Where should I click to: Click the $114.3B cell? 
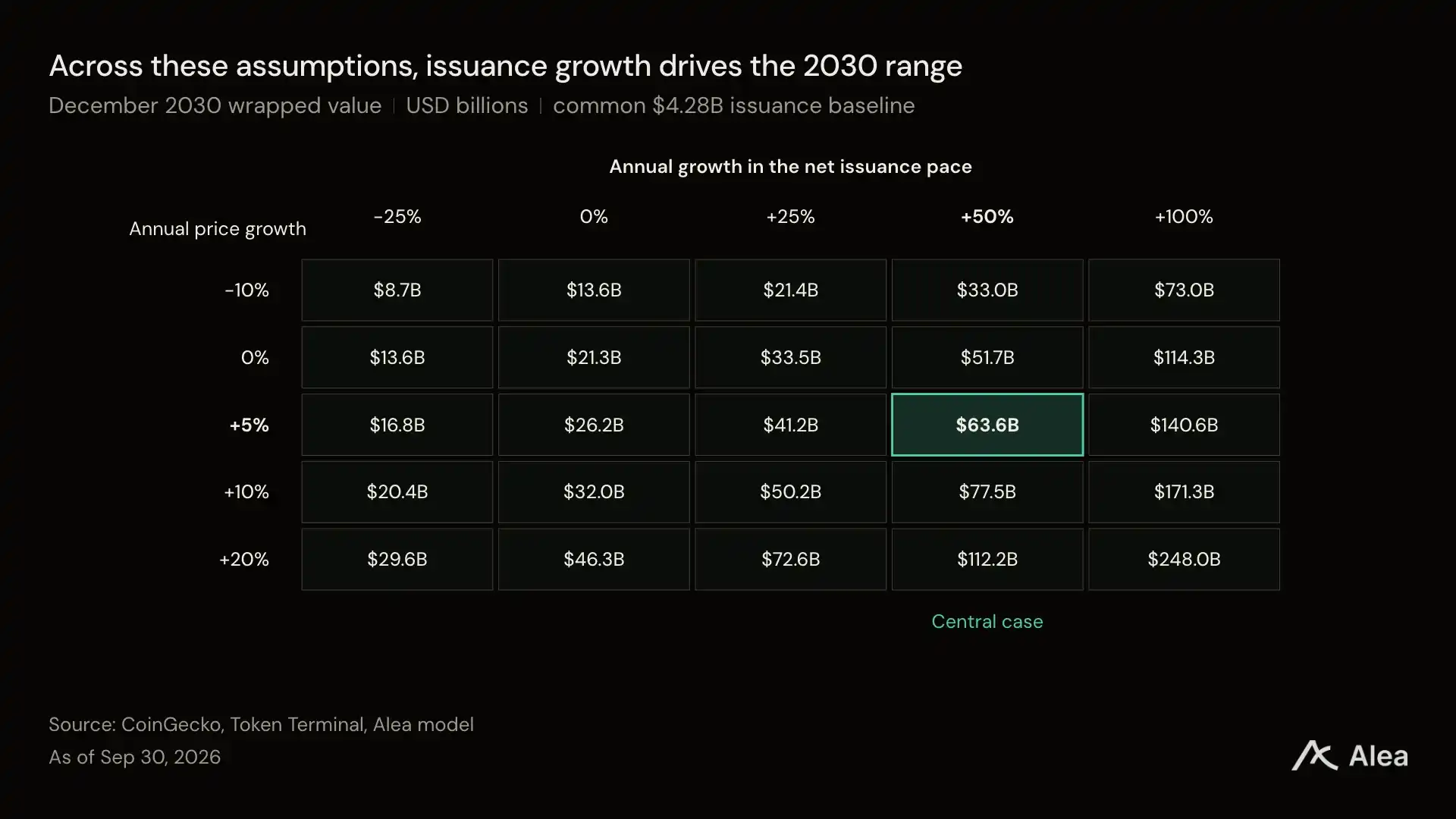tap(1184, 357)
